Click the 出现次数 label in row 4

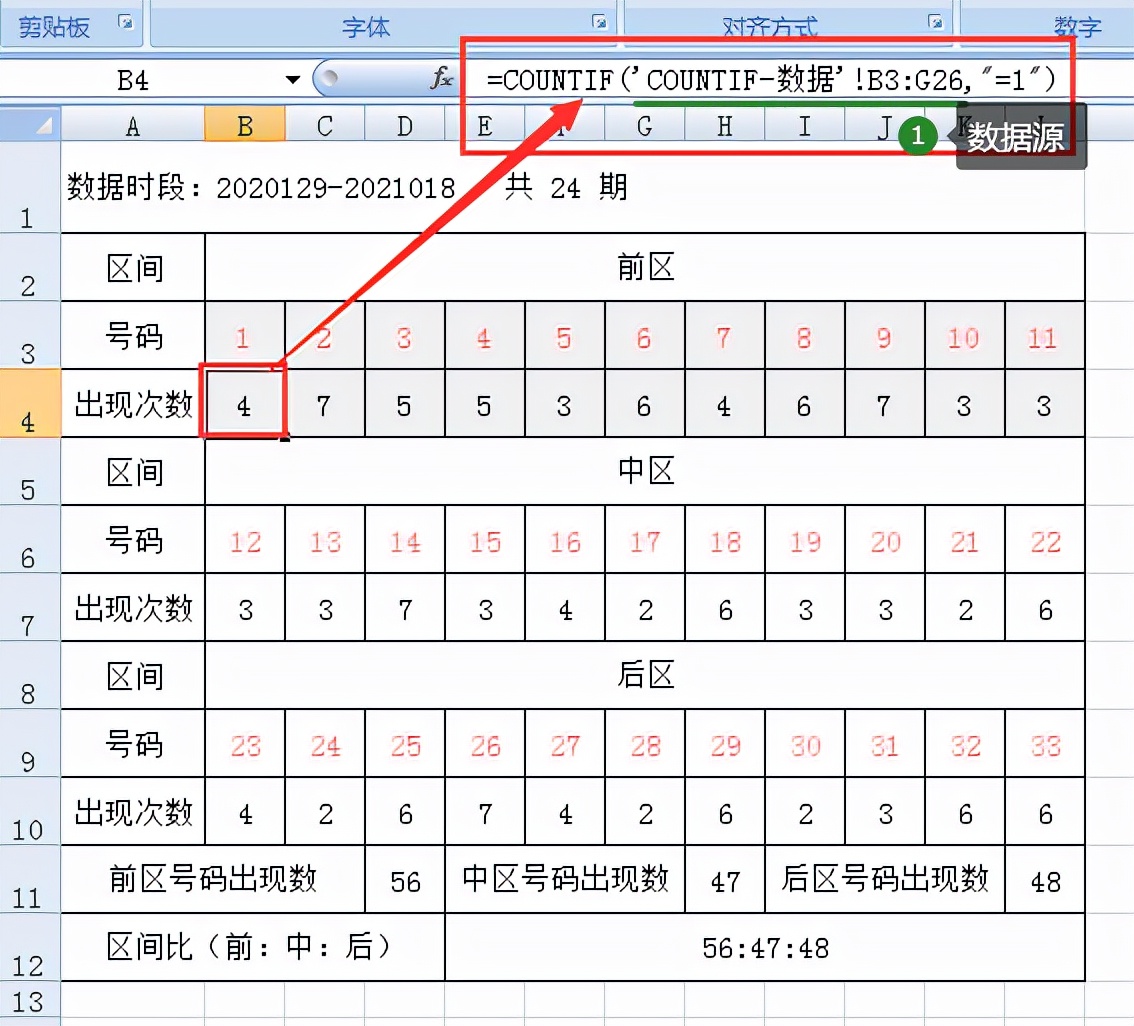click(133, 403)
